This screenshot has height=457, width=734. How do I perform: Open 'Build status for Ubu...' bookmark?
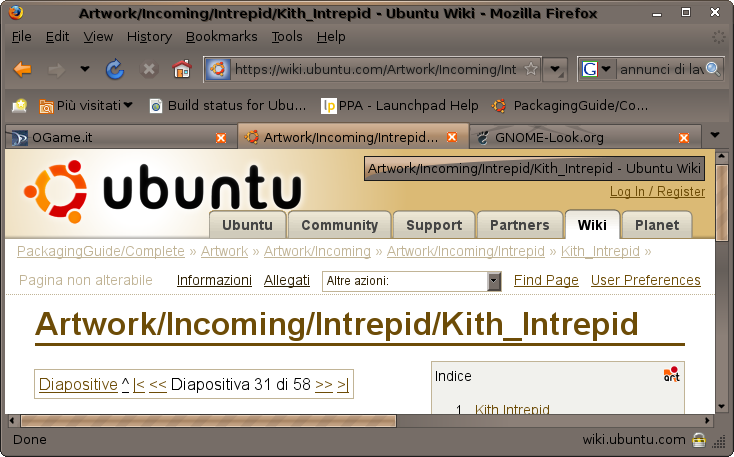pyautogui.click(x=228, y=106)
